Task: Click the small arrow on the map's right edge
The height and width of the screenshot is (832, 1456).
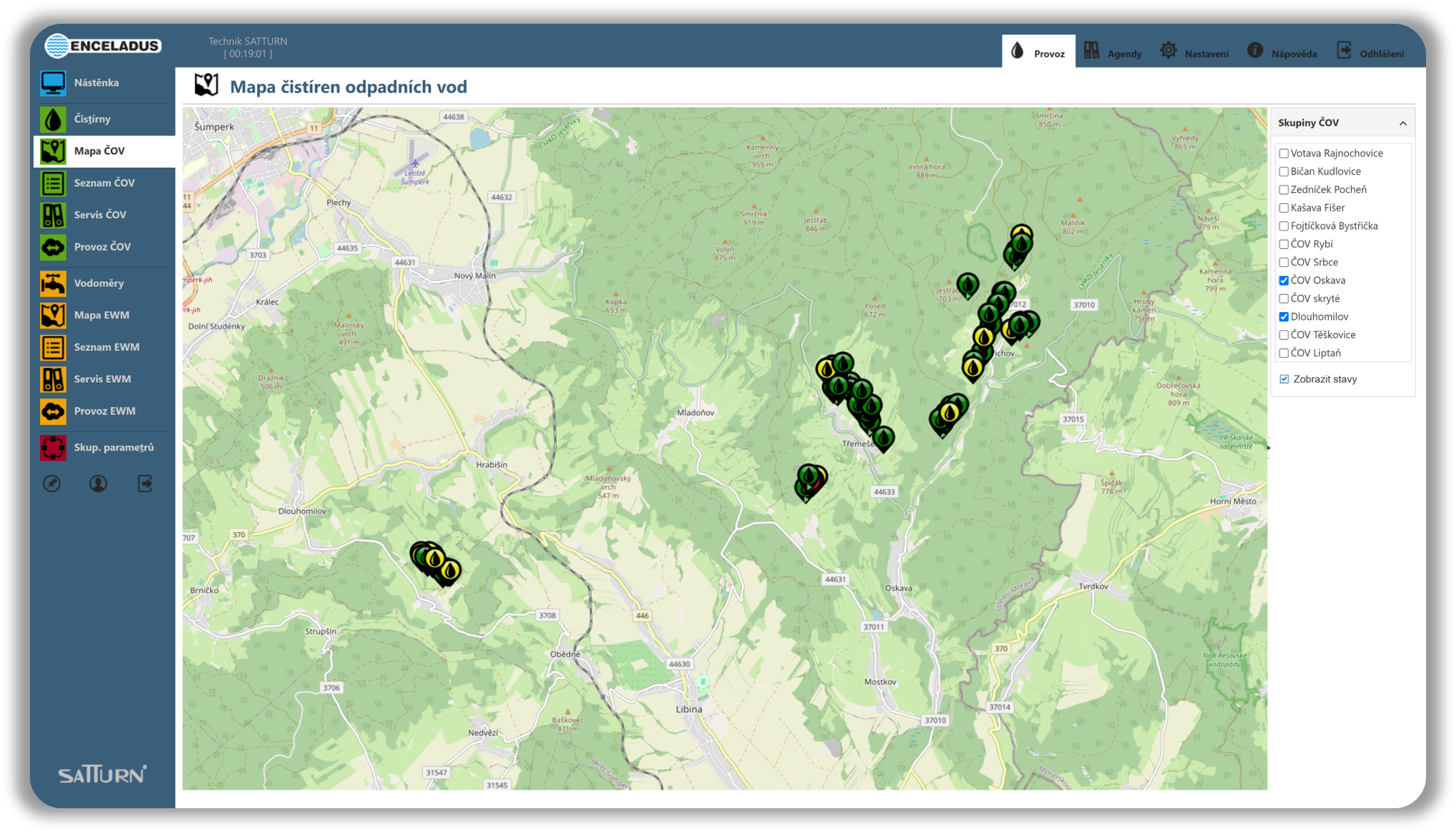Action: [1269, 447]
